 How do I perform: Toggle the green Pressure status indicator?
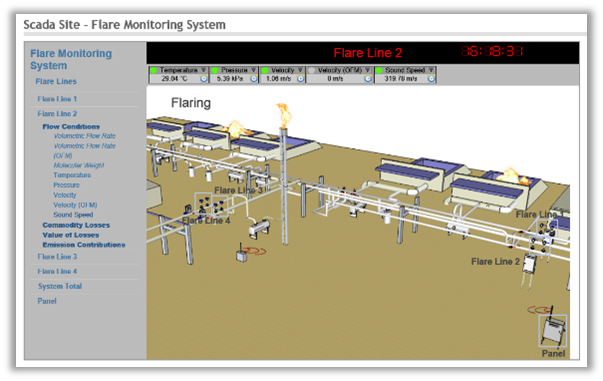click(215, 70)
